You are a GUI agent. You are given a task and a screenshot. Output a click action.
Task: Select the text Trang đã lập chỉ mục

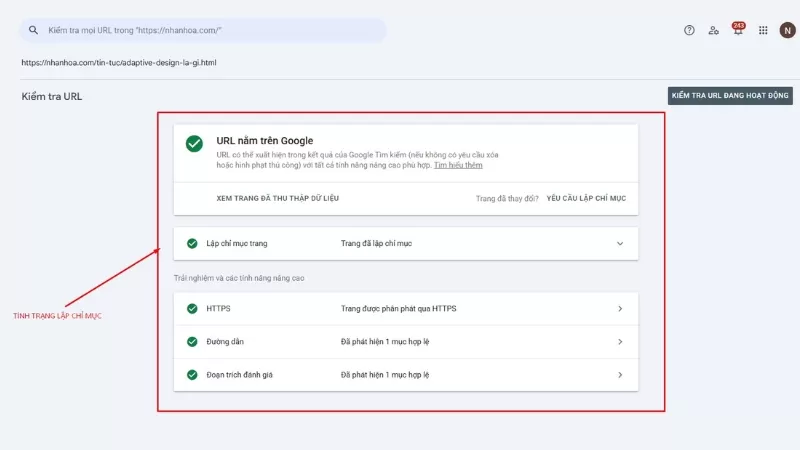376,243
